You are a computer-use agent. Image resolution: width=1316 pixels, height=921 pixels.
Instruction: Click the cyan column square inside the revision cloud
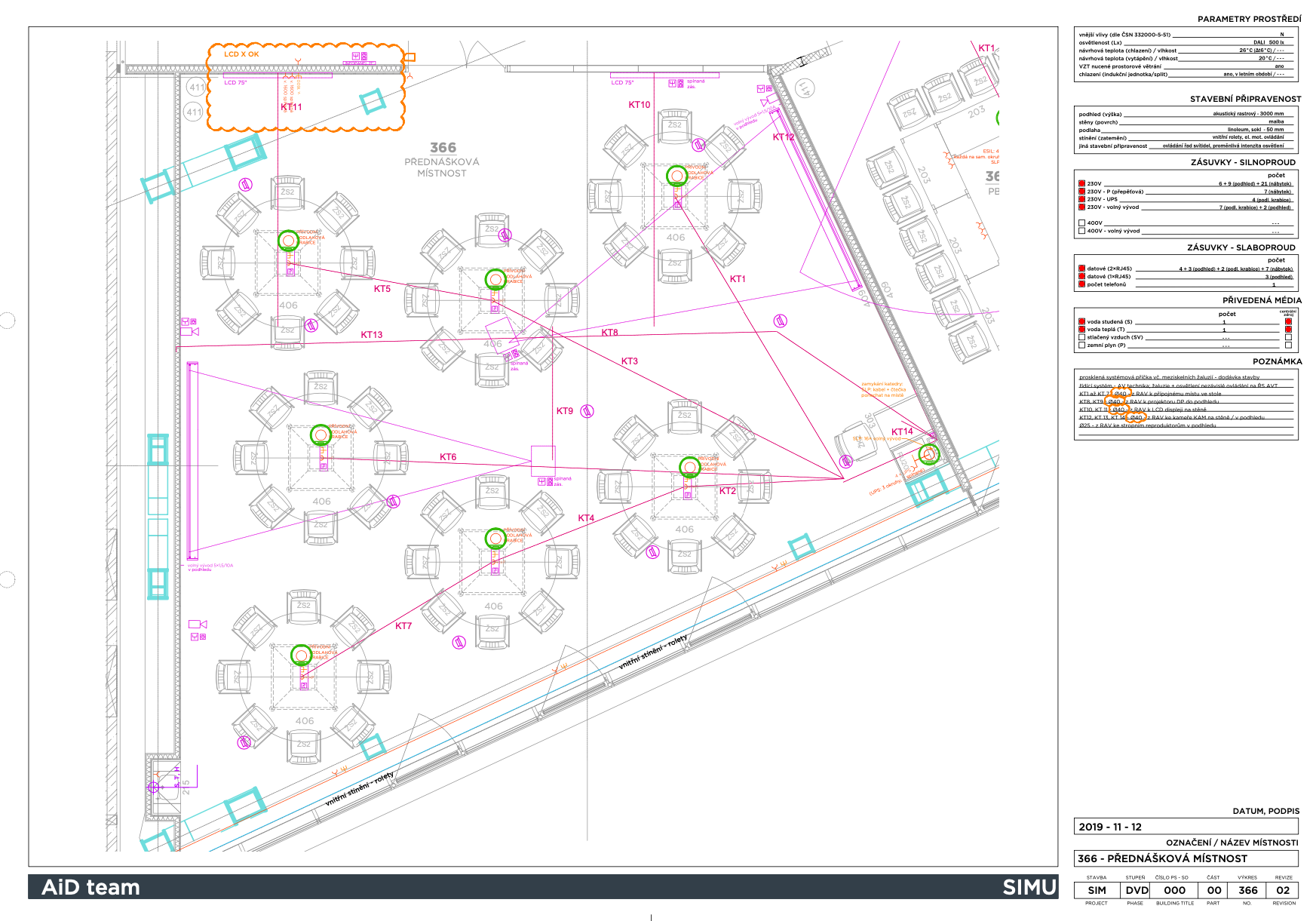(x=372, y=101)
